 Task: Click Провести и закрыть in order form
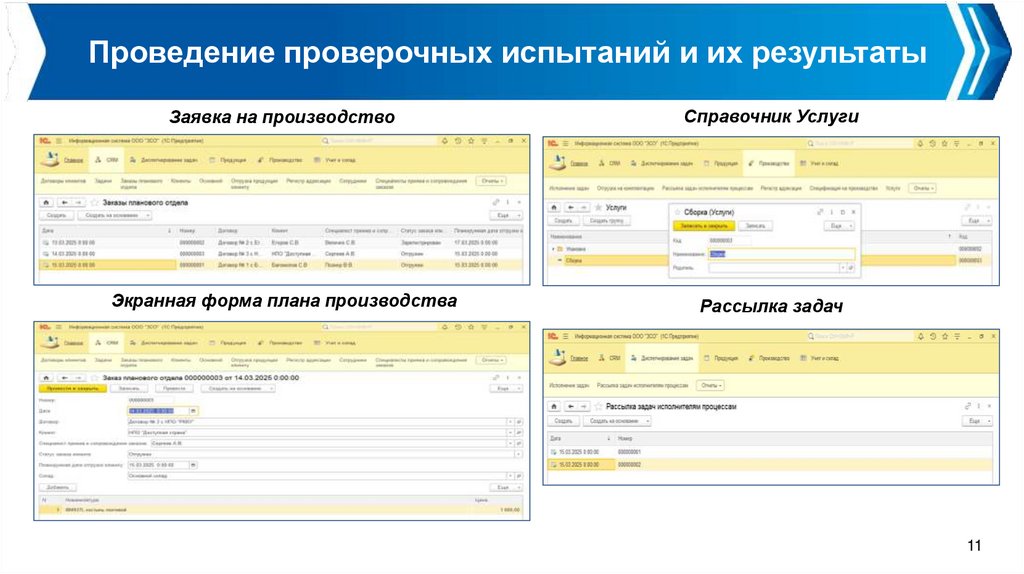pyautogui.click(x=72, y=389)
